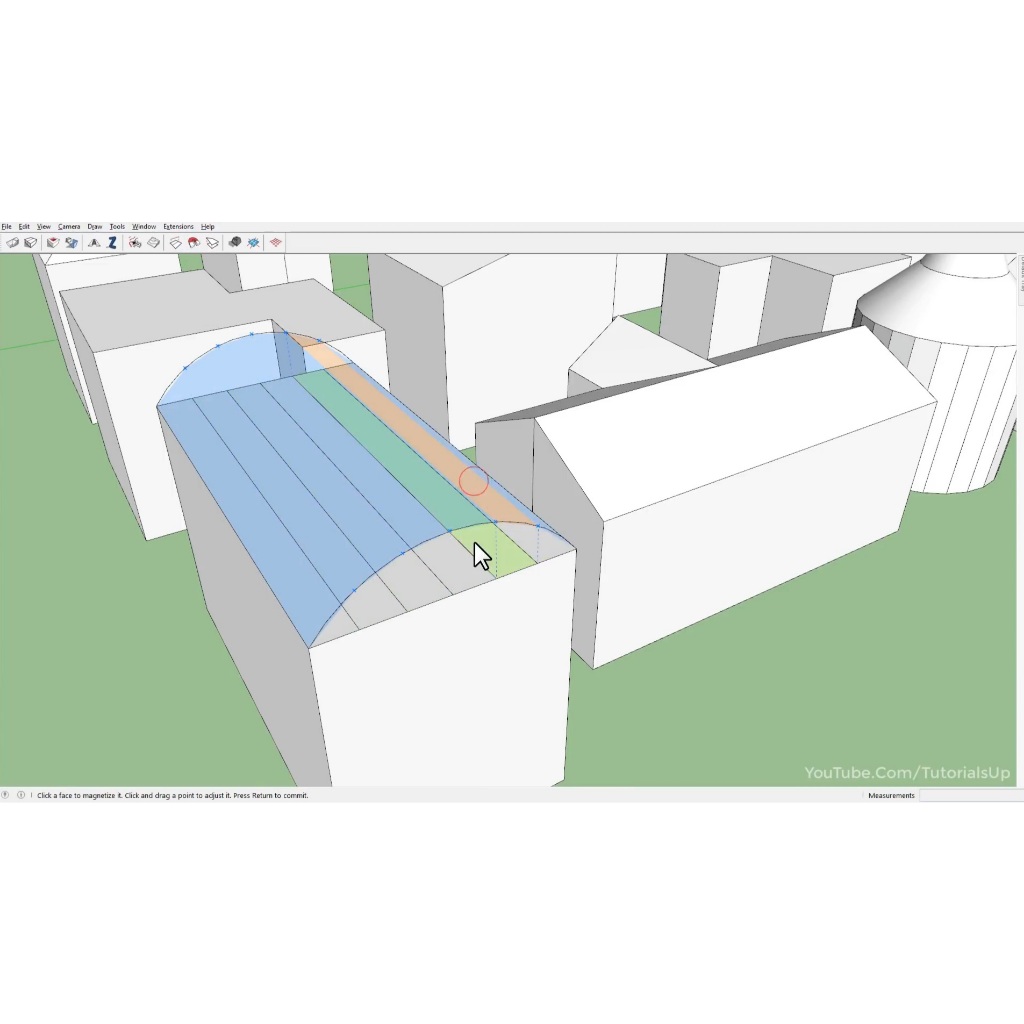Select the red dashed spider toolbar icon

point(135,243)
